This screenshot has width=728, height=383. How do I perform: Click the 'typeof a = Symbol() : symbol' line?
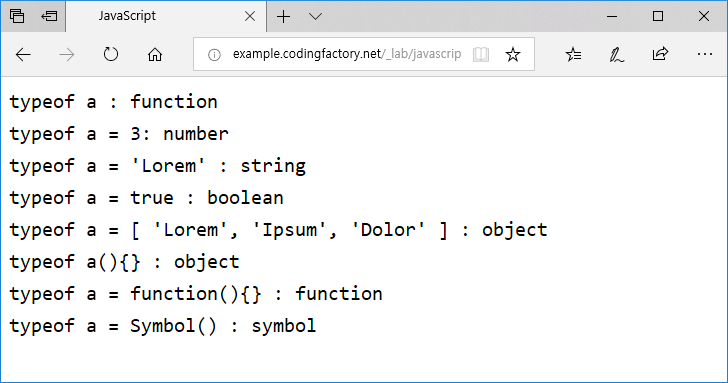(162, 326)
